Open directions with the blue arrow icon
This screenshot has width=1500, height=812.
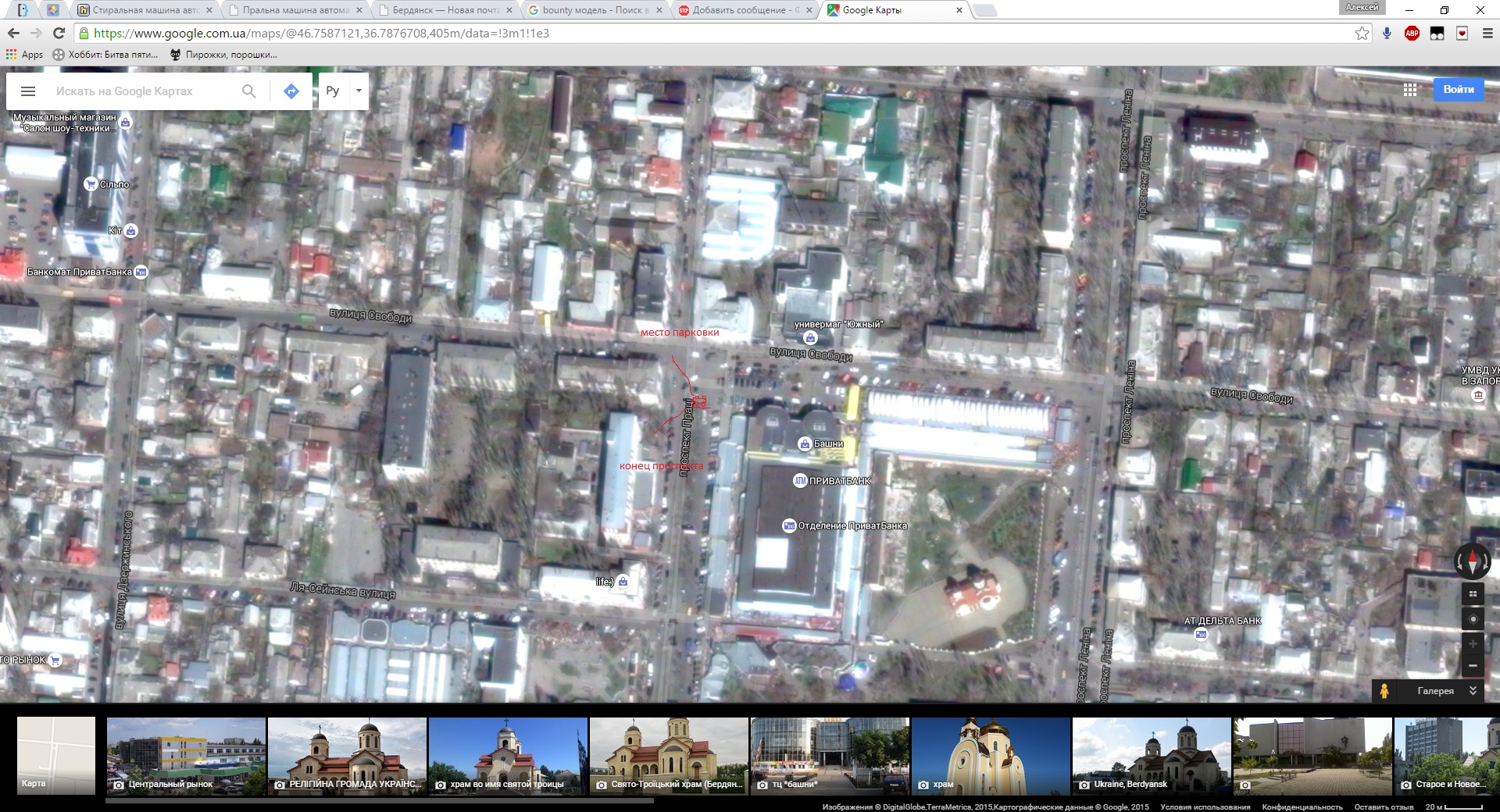click(x=291, y=91)
